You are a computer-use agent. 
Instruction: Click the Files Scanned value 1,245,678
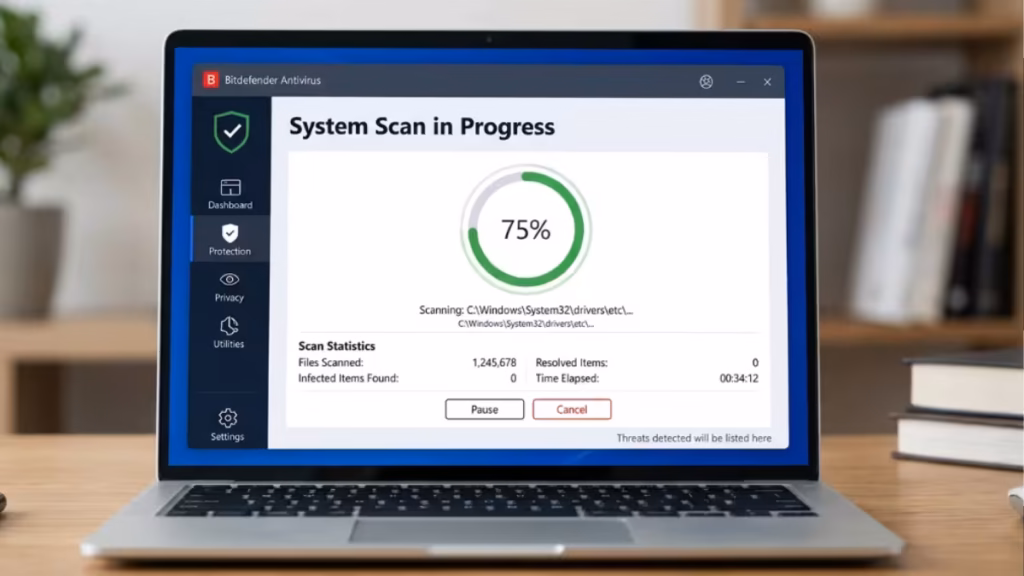click(494, 362)
